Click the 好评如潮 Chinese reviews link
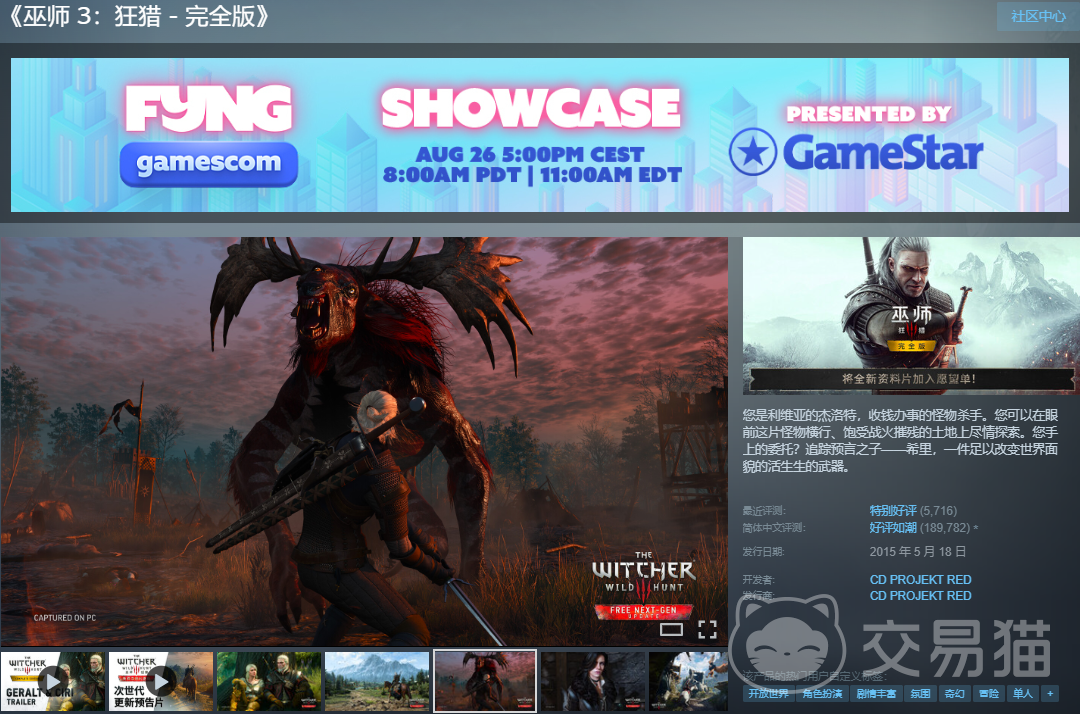The image size is (1080, 714). (x=893, y=527)
